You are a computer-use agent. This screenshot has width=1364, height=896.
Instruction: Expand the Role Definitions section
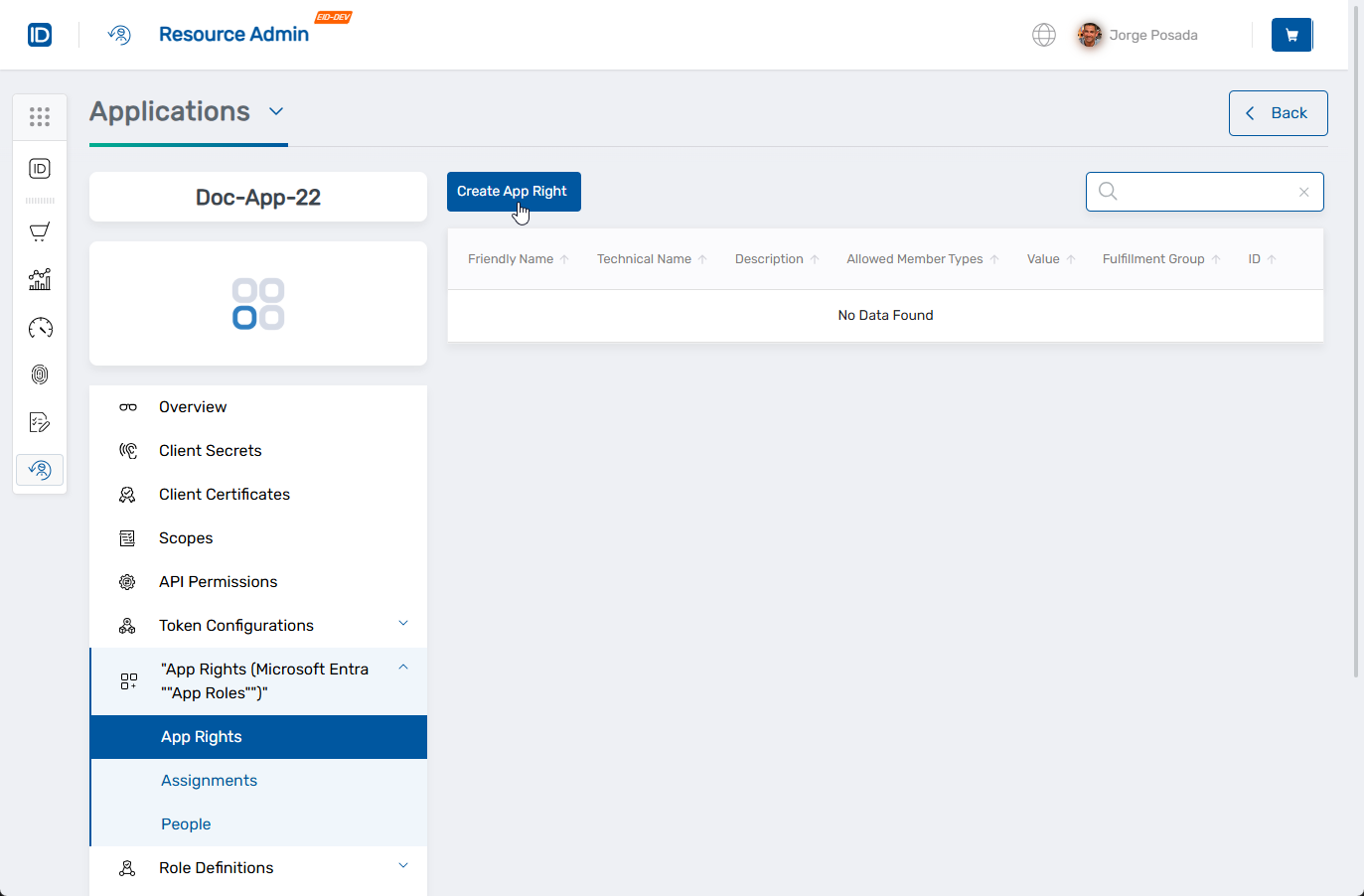[403, 866]
